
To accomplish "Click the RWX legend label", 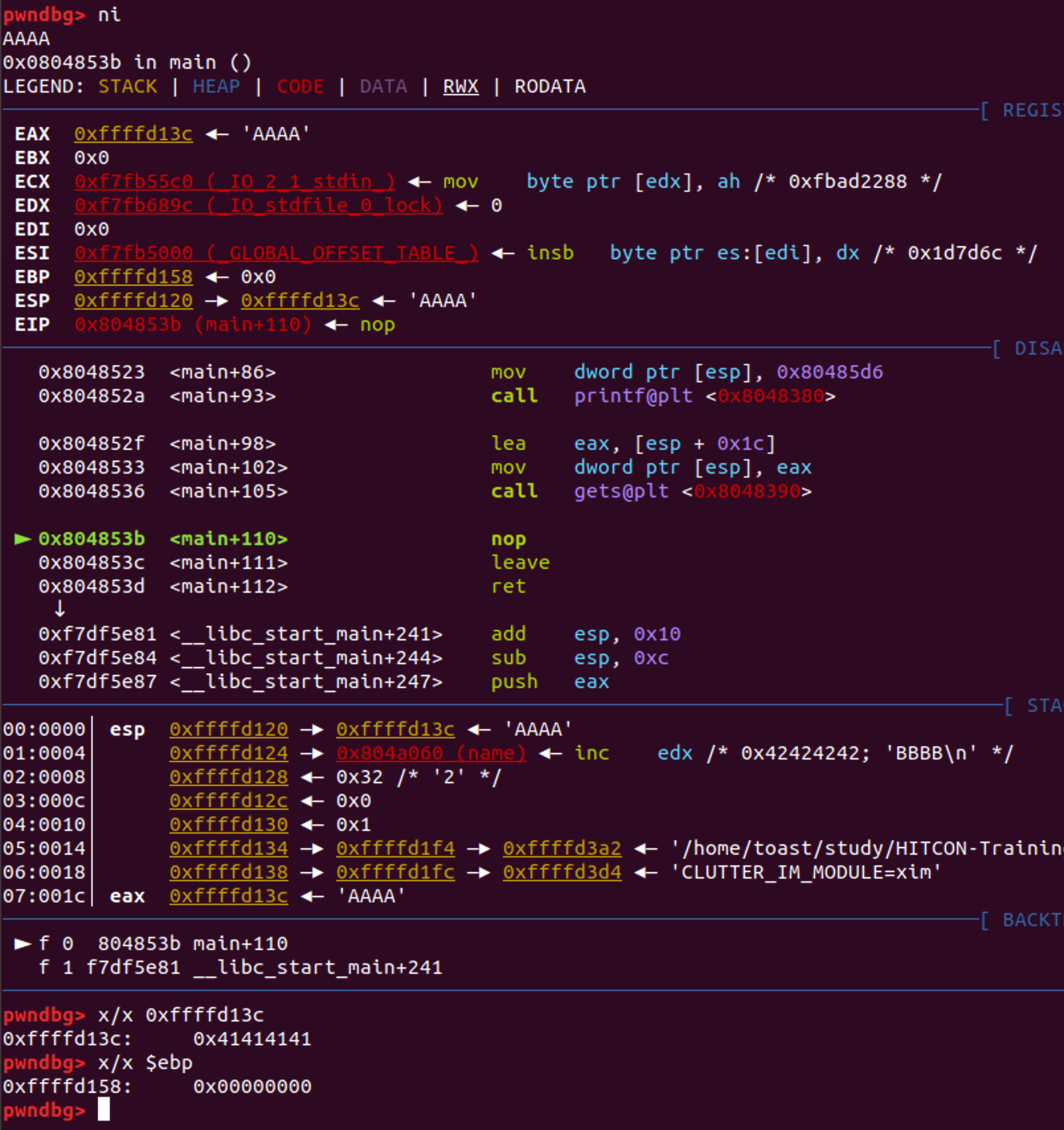I will coord(461,86).
